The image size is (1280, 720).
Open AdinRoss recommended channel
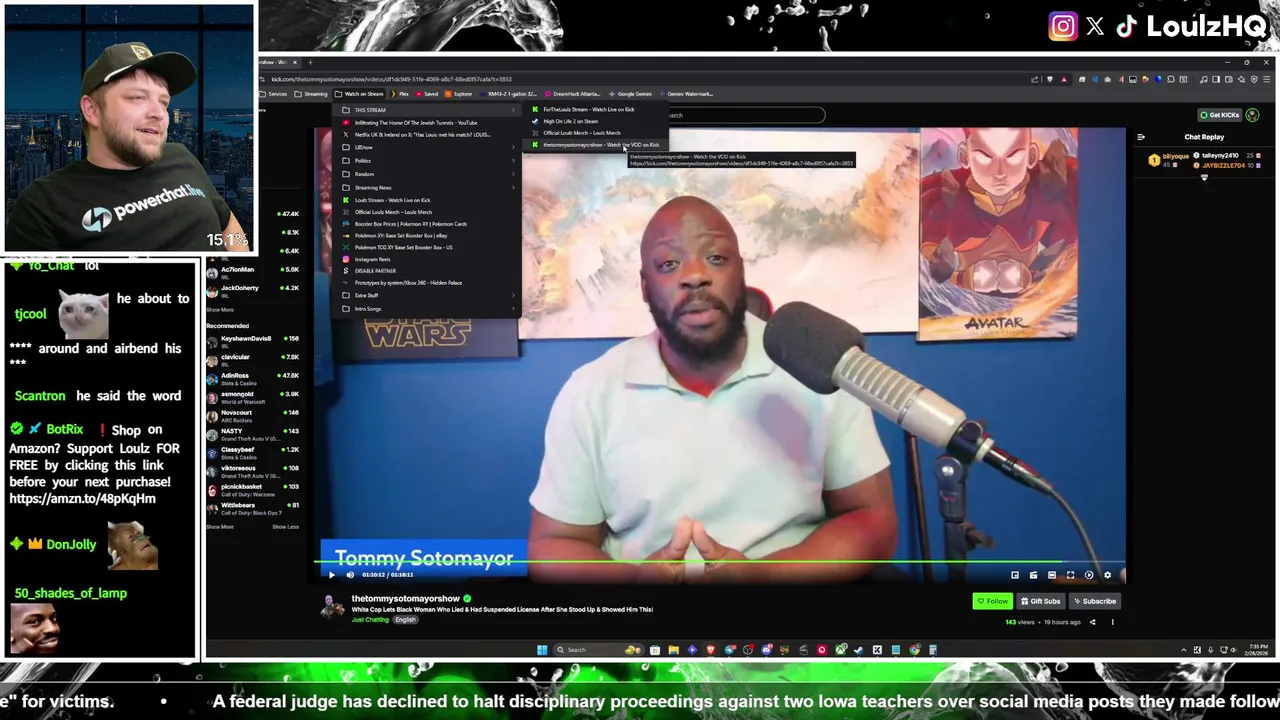click(253, 378)
